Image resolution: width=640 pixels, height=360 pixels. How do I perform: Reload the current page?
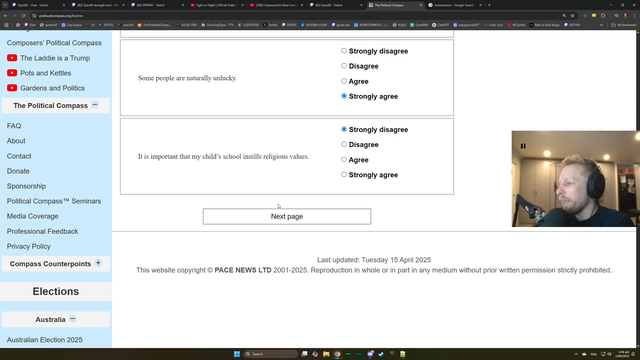pyautogui.click(x=23, y=16)
